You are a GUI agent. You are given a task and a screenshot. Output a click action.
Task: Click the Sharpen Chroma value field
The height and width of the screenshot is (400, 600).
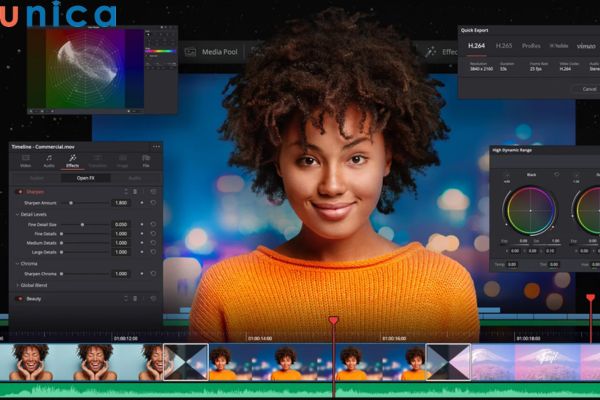click(121, 274)
